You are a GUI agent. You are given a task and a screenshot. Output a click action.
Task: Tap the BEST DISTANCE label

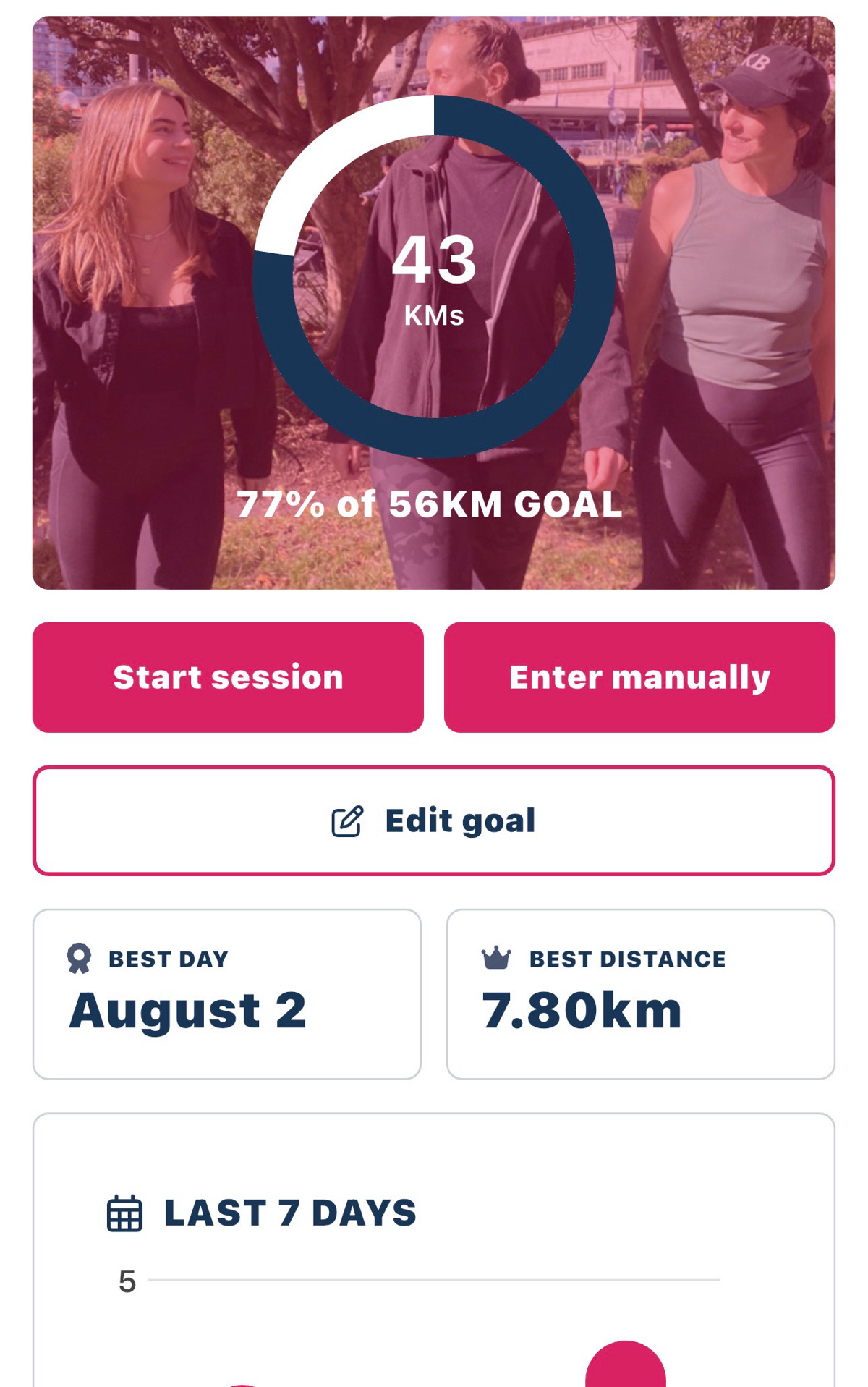point(628,959)
